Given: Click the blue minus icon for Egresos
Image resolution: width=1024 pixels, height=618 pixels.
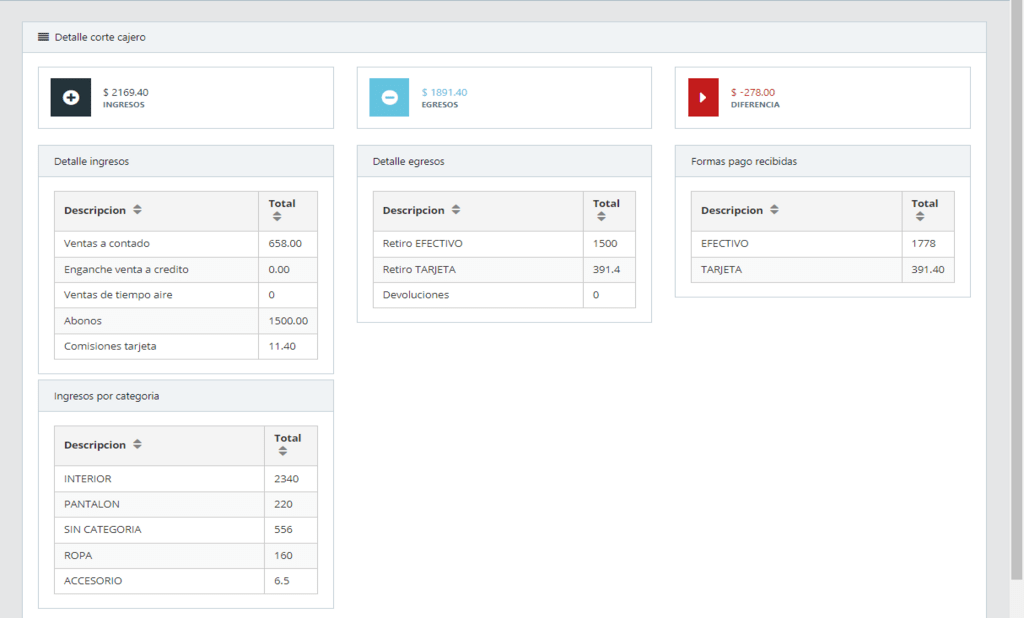Looking at the screenshot, I should point(389,97).
